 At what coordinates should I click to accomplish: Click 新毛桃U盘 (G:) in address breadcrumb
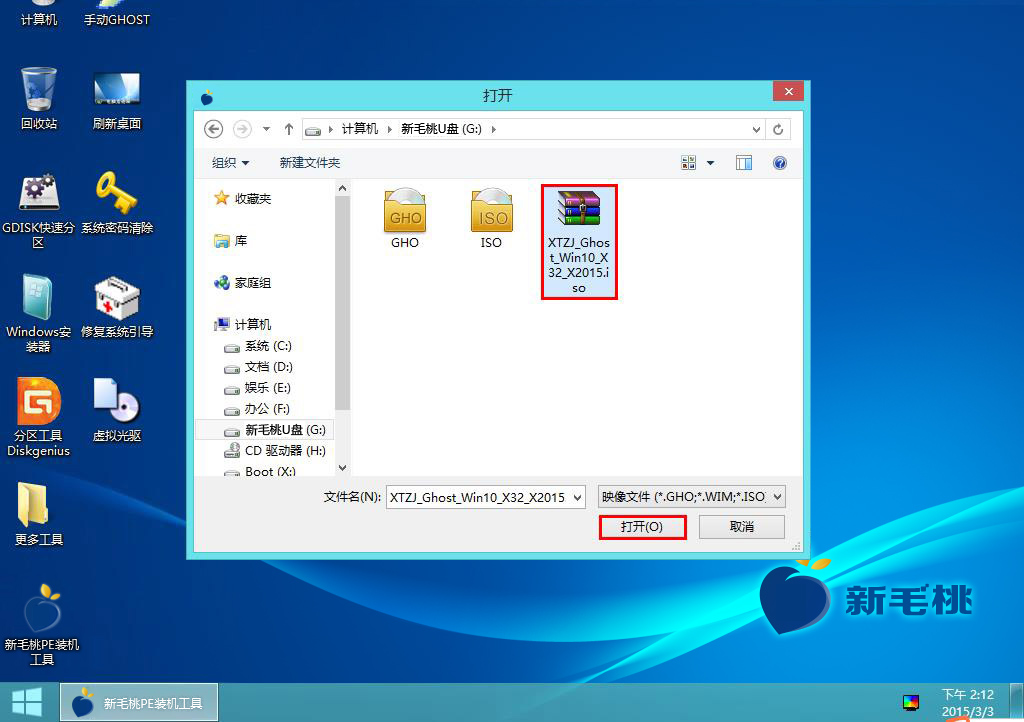pos(441,129)
